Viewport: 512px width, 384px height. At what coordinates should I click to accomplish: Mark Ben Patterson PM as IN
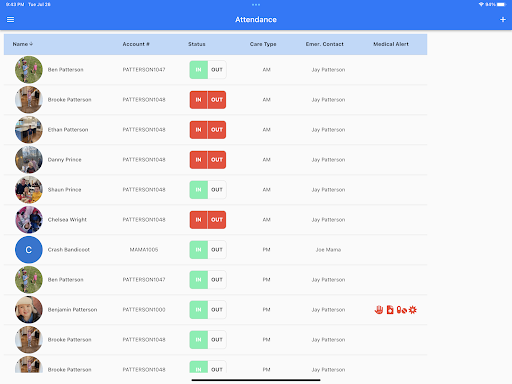pos(199,280)
